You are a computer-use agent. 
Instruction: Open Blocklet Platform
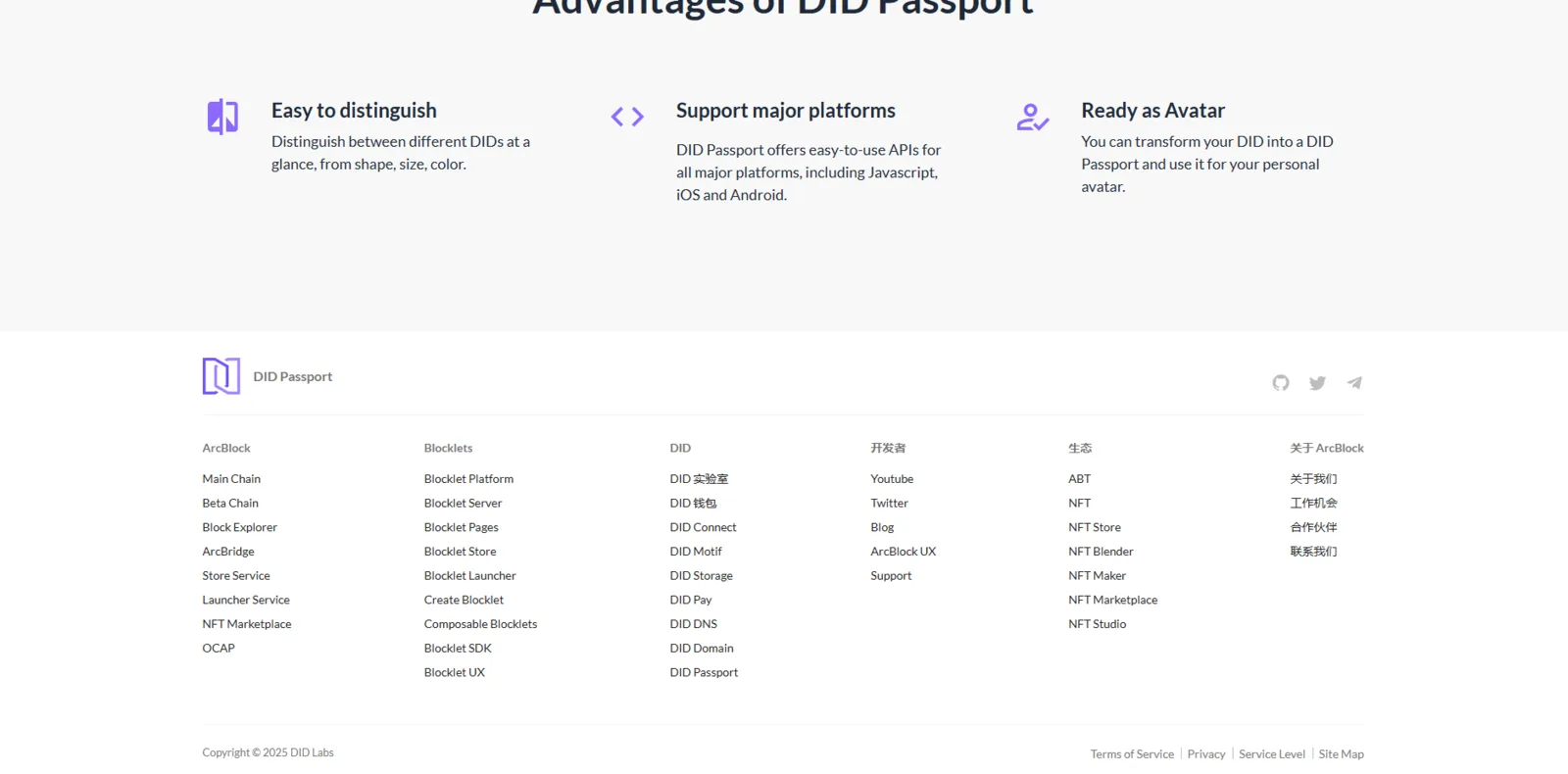[x=468, y=479]
